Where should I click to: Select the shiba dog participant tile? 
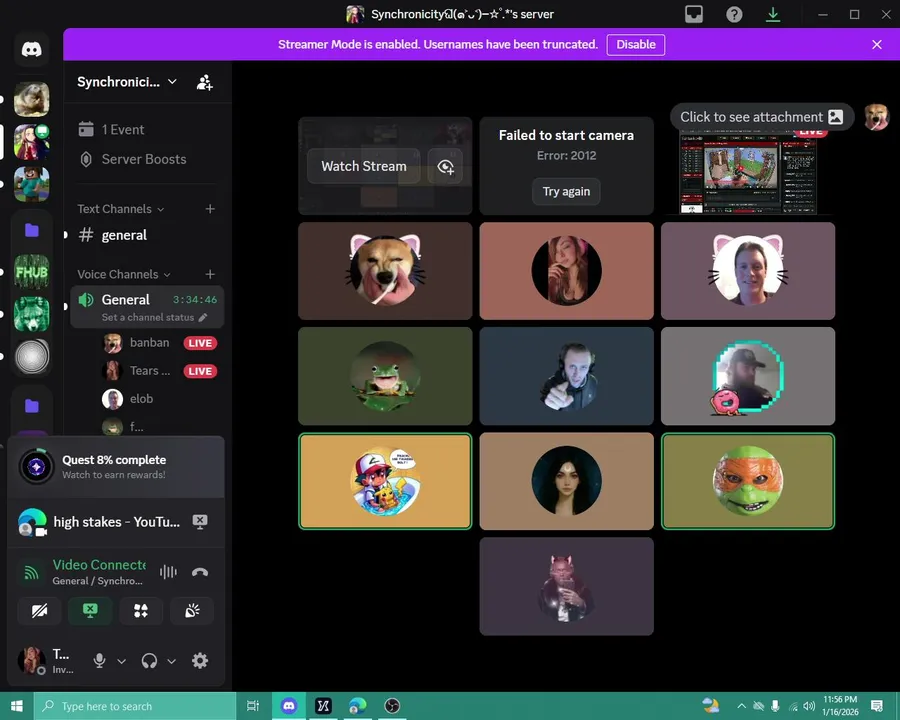tap(385, 271)
